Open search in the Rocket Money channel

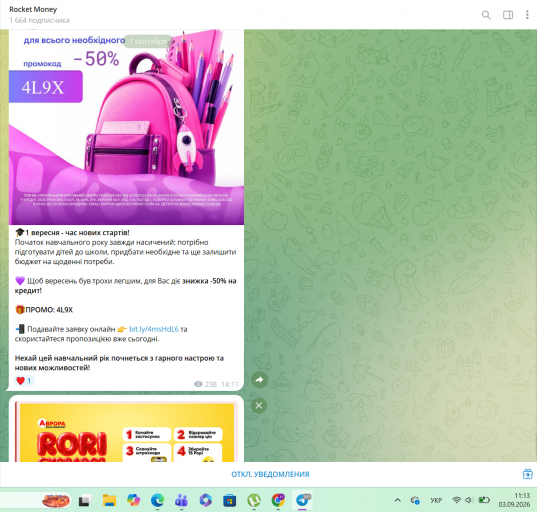[486, 15]
